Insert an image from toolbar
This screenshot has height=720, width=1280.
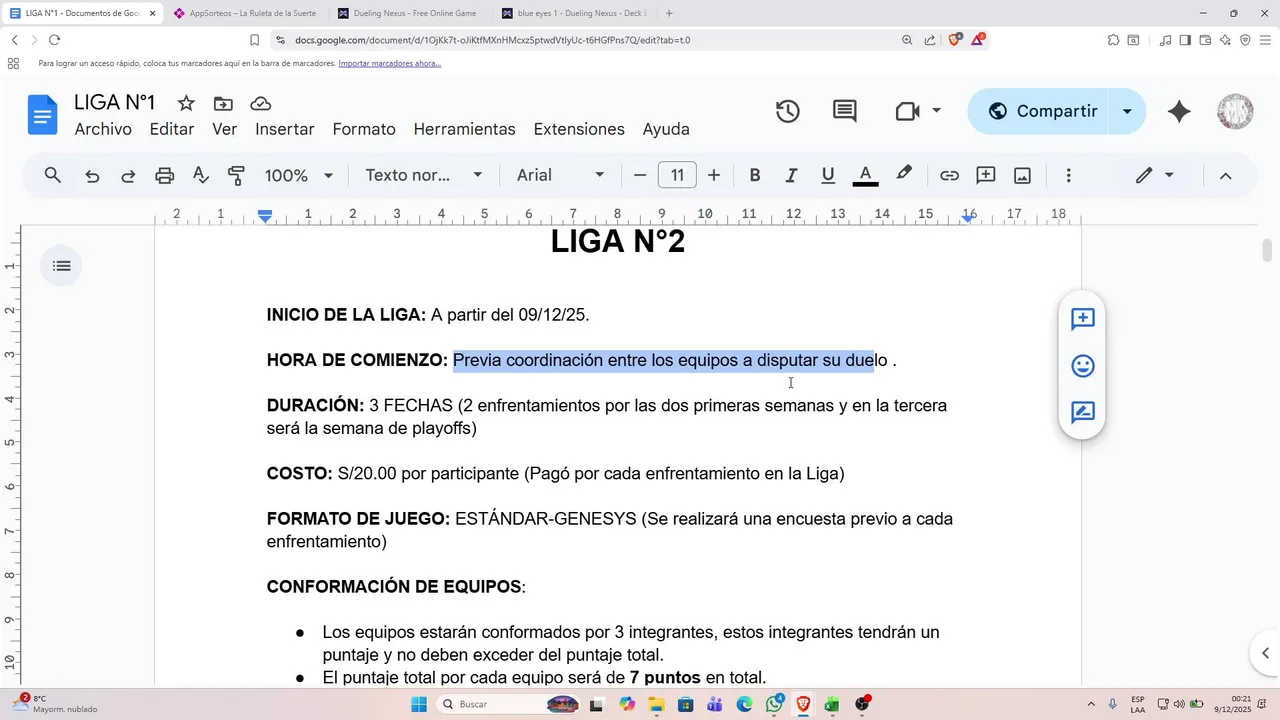pyautogui.click(x=1022, y=175)
